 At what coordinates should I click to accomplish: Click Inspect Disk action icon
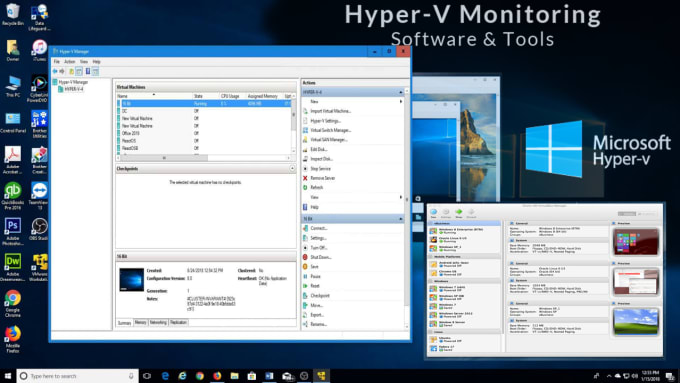305,159
